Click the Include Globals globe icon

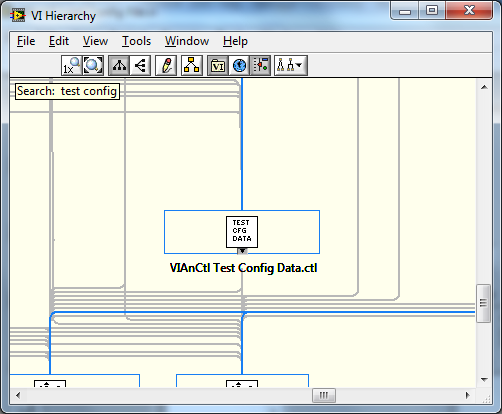(x=239, y=65)
